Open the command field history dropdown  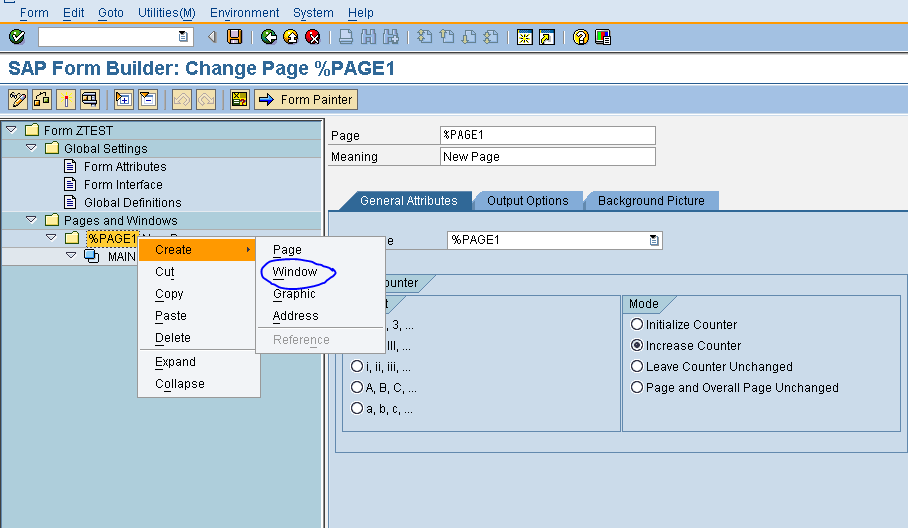pyautogui.click(x=183, y=36)
